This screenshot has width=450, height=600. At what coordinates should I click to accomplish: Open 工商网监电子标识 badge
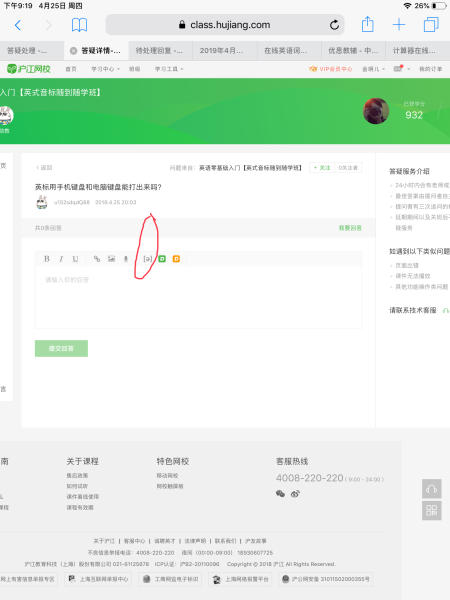click(170, 579)
